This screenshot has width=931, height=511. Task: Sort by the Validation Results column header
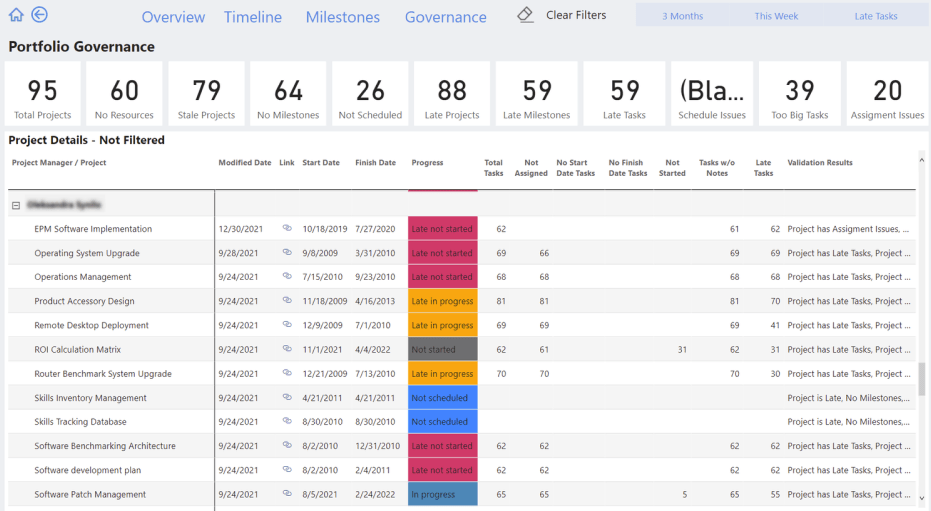820,163
